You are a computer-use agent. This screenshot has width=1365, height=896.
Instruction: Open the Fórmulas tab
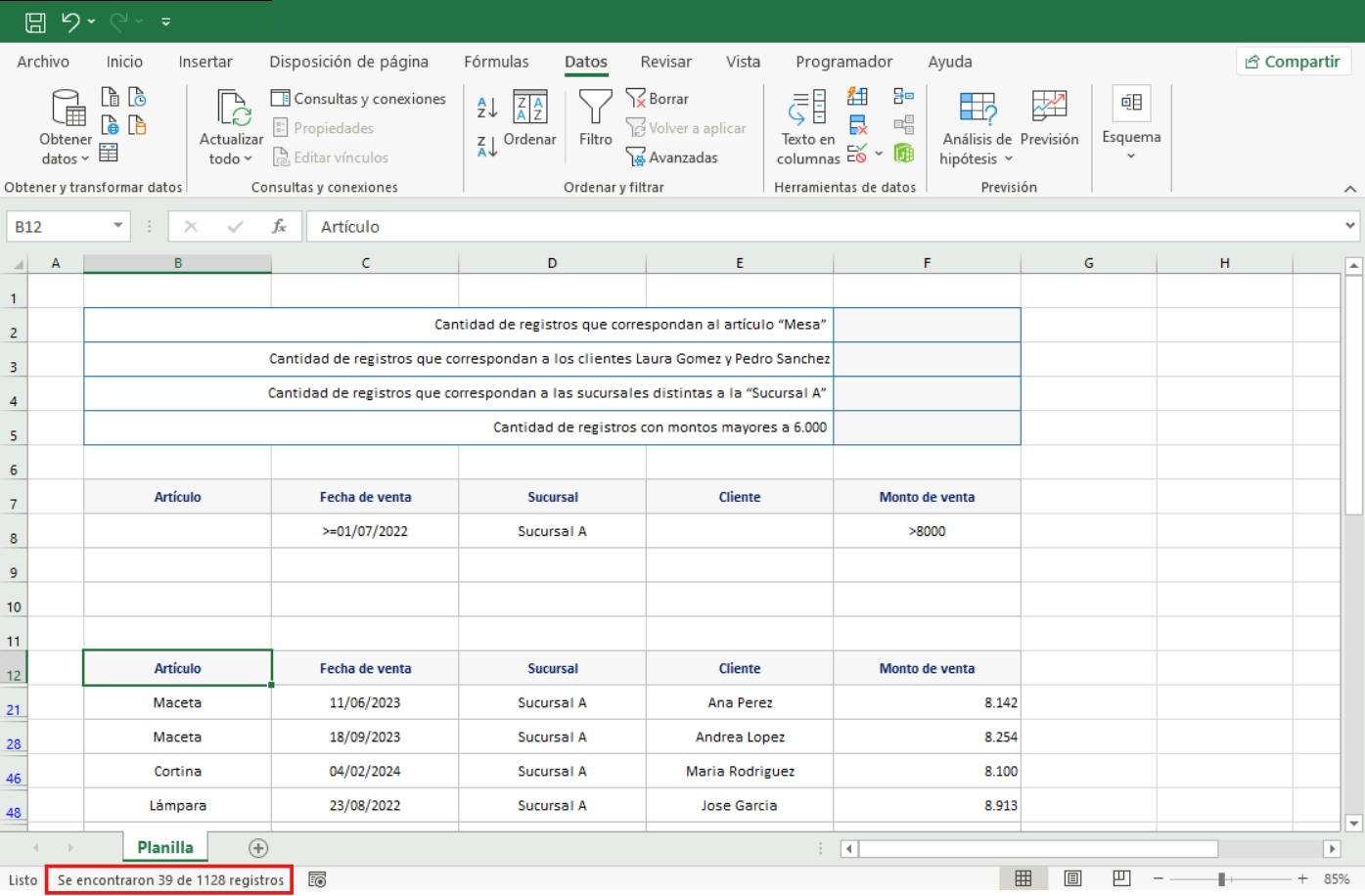pyautogui.click(x=496, y=62)
